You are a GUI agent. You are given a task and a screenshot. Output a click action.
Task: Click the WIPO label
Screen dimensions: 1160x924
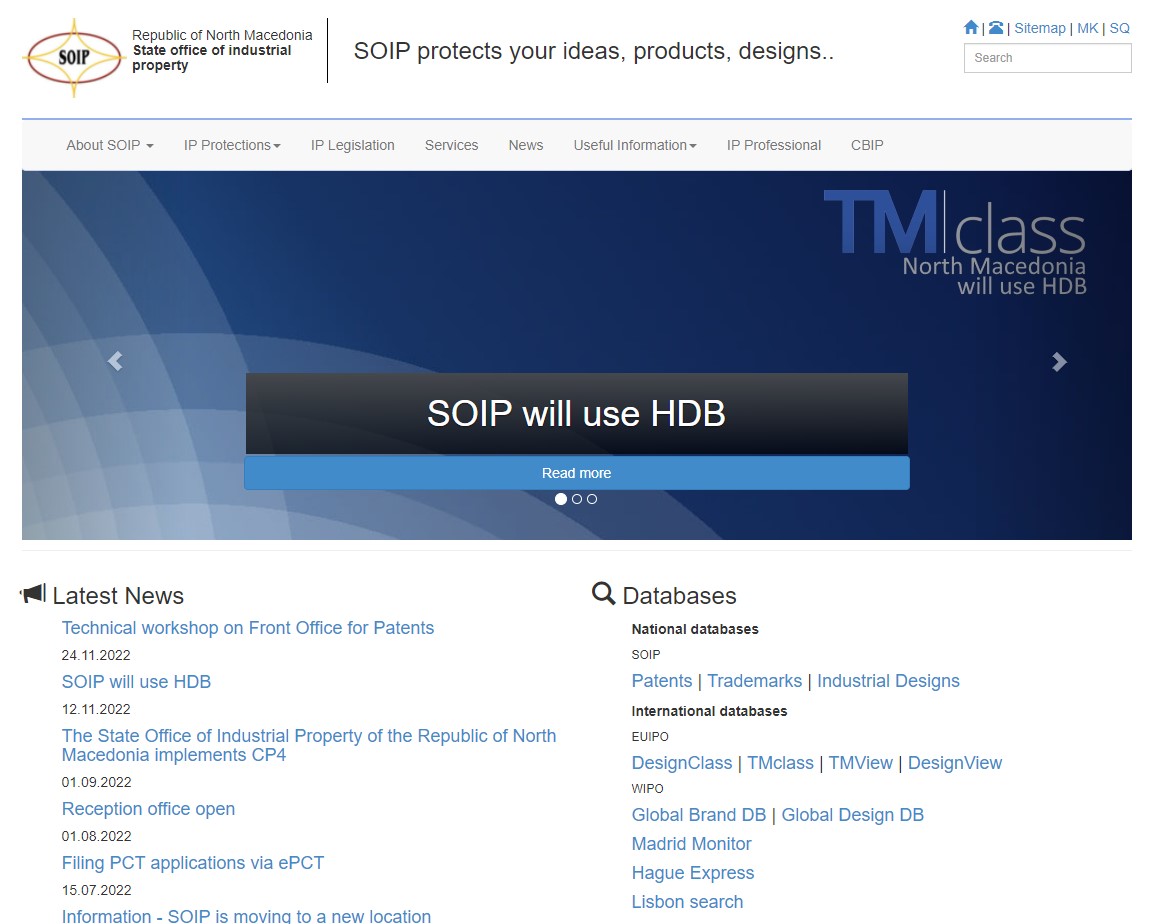click(647, 789)
